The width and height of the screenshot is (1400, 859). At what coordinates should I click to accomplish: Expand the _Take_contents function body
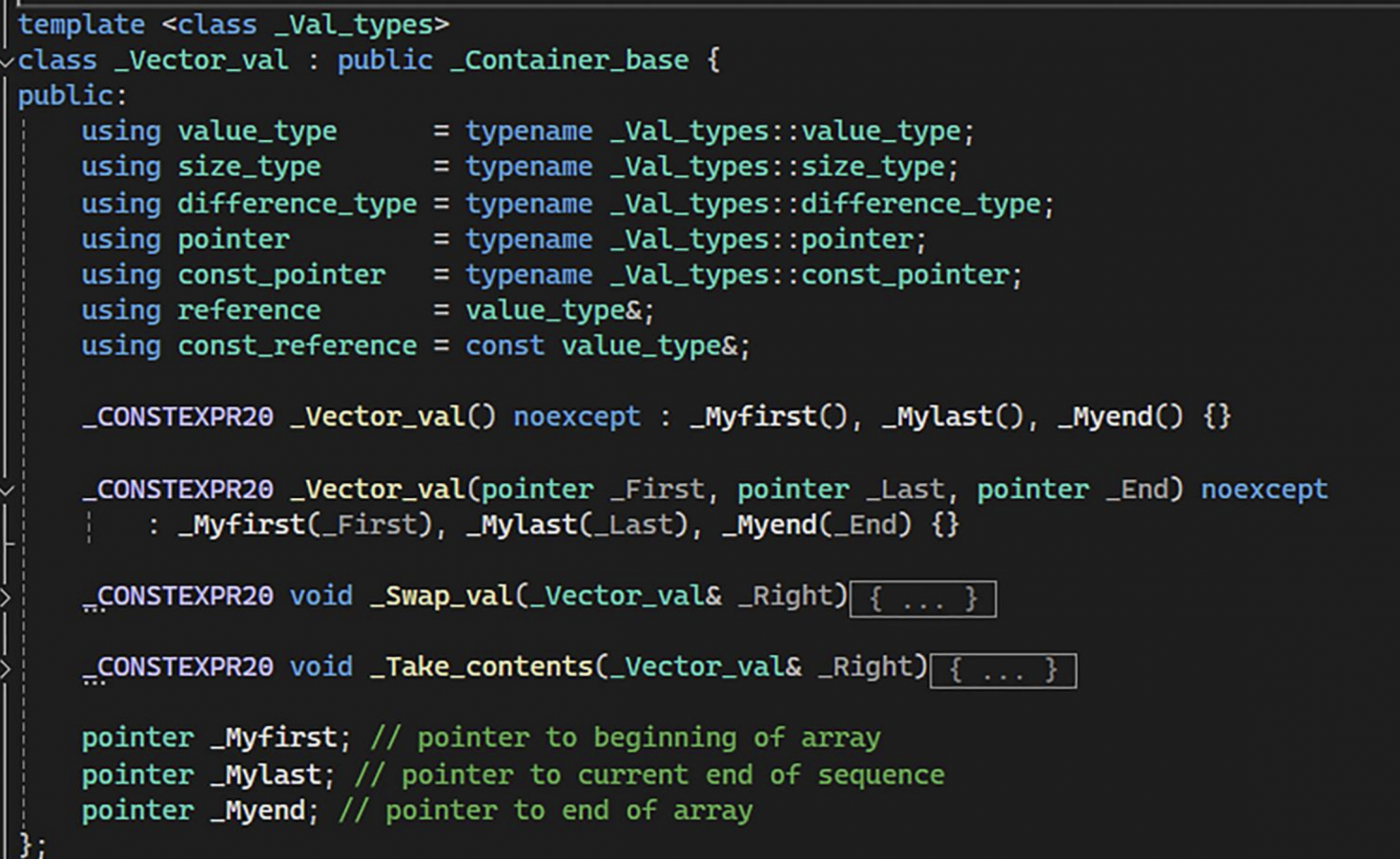[x=4, y=669]
